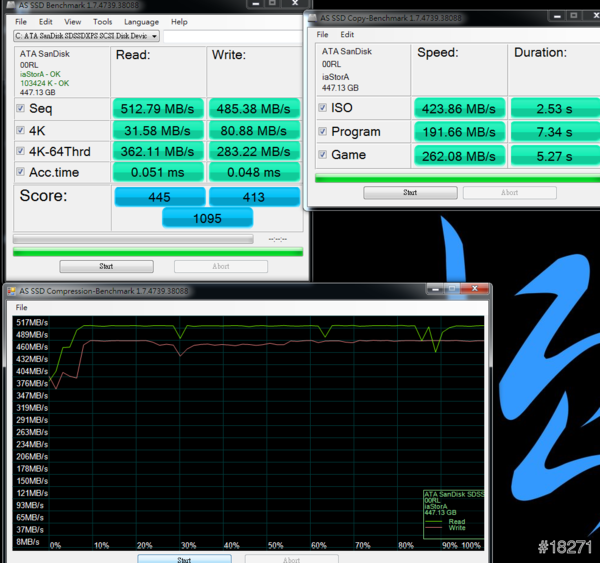Disable the Acc.time test checkbox
Screen dimensions: 600x563
21,172
